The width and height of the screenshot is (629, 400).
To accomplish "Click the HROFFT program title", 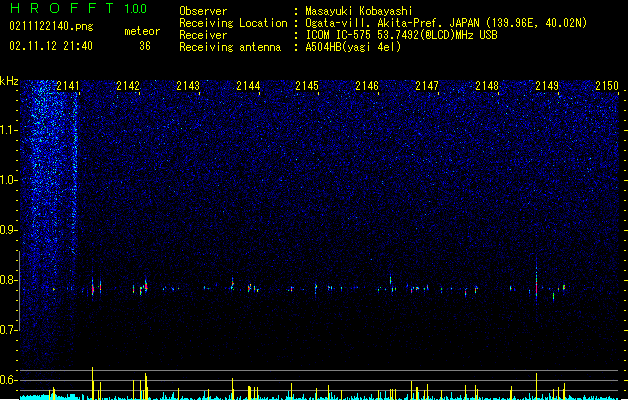I will [62, 8].
